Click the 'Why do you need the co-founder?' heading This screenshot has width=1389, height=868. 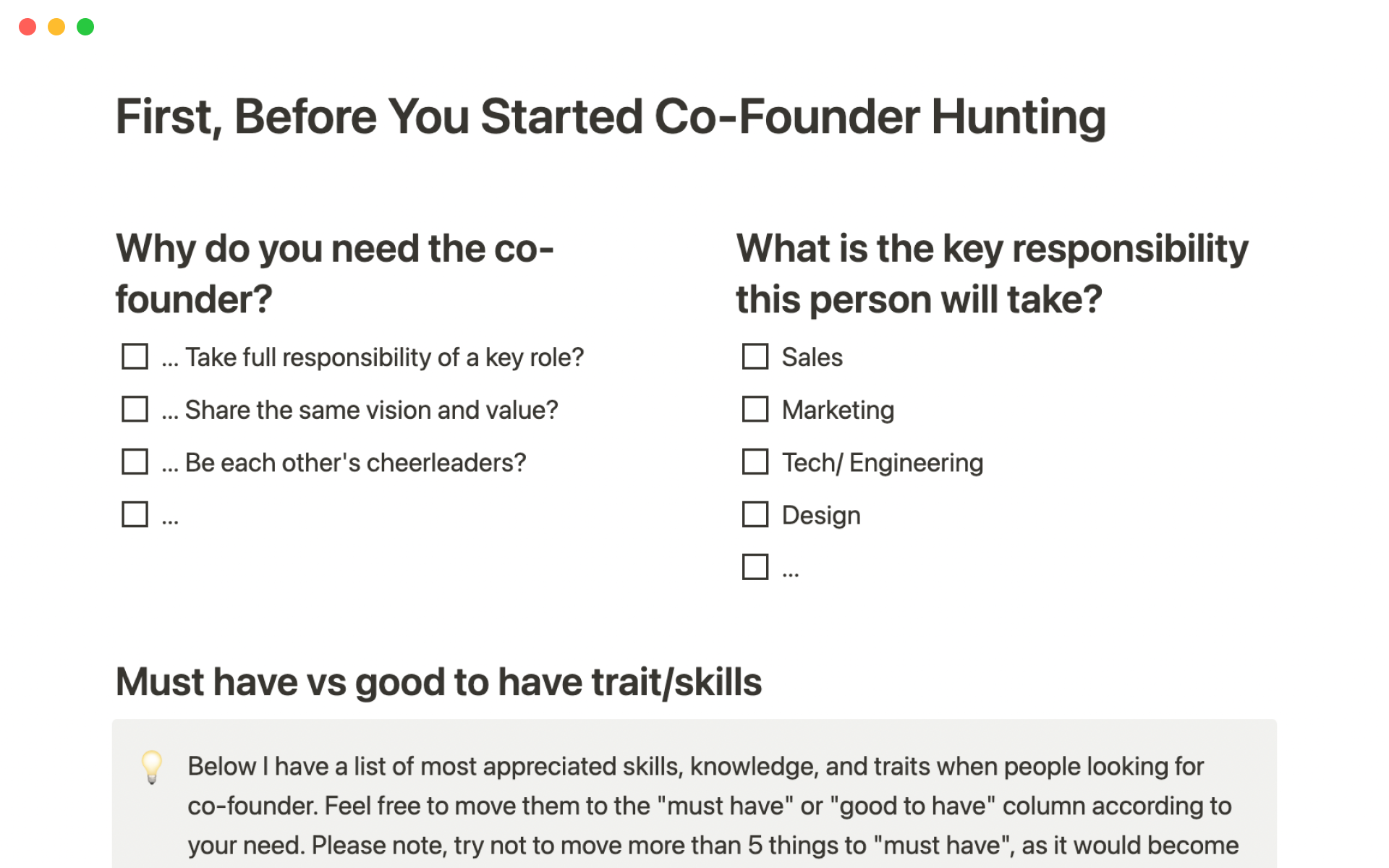(x=334, y=273)
